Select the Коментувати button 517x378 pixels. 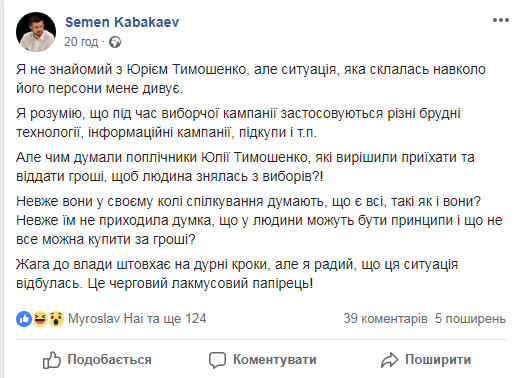263,360
